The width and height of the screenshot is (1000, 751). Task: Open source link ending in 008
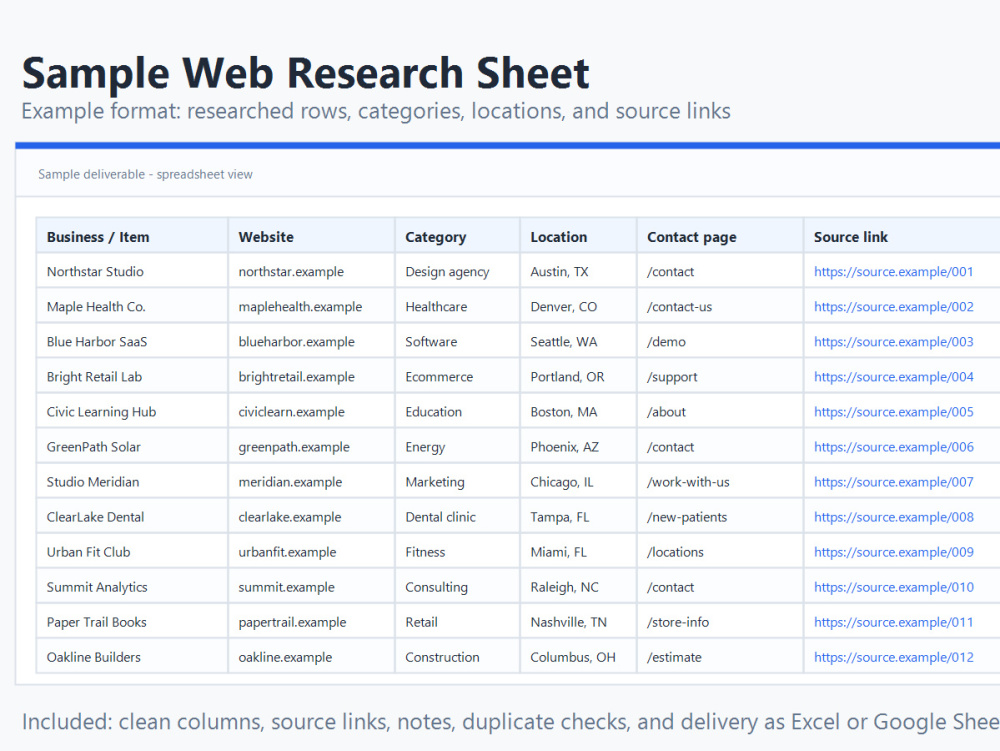coord(893,517)
